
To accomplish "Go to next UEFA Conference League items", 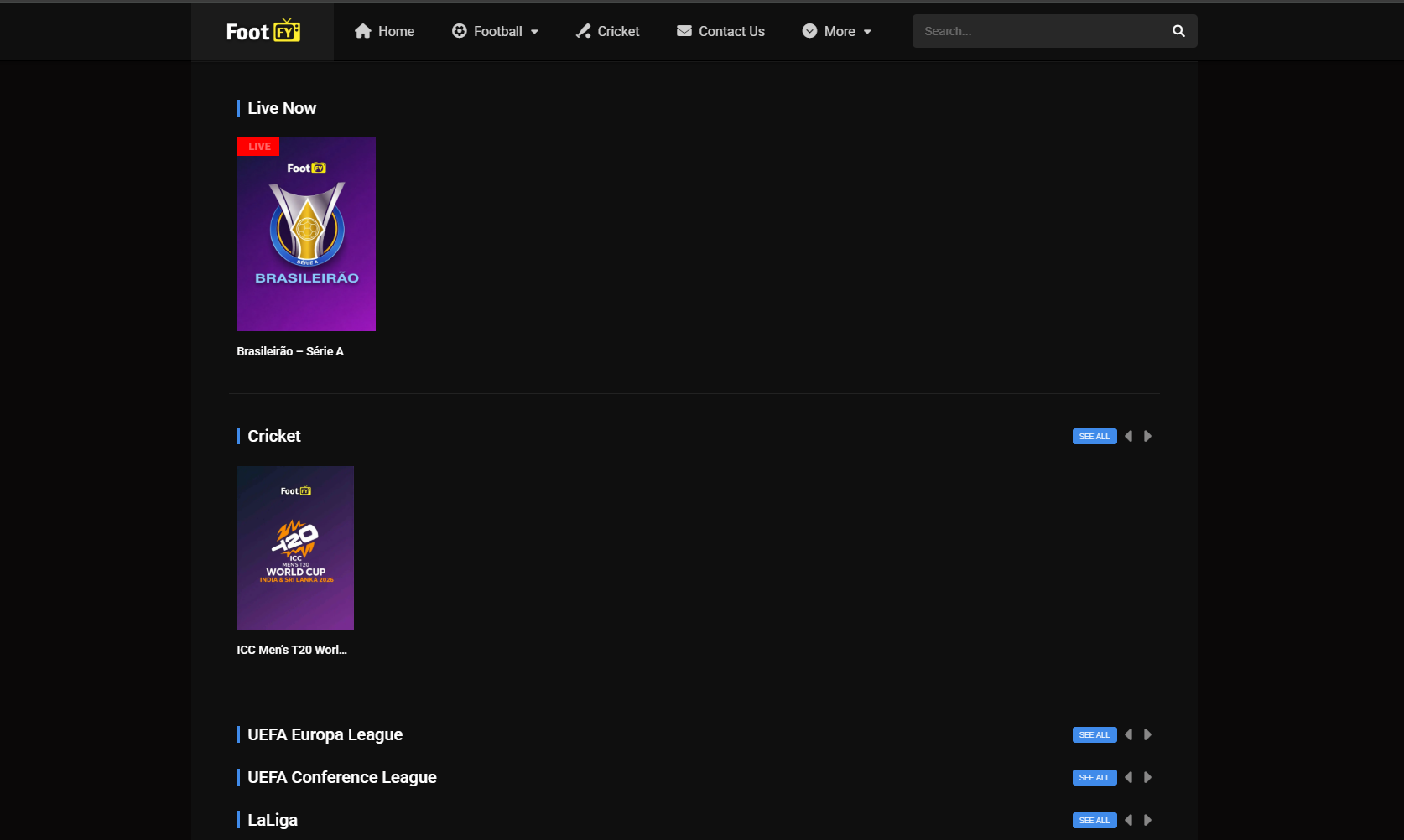I will (x=1147, y=777).
